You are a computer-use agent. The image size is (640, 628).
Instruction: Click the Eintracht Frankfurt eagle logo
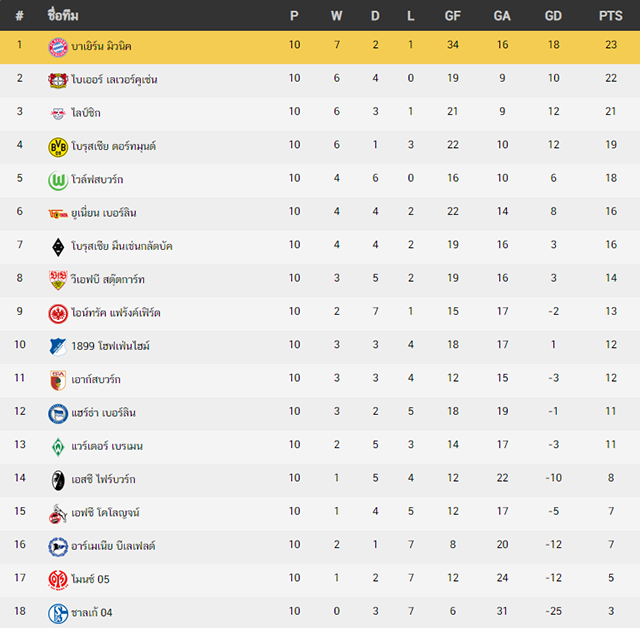[x=58, y=314]
